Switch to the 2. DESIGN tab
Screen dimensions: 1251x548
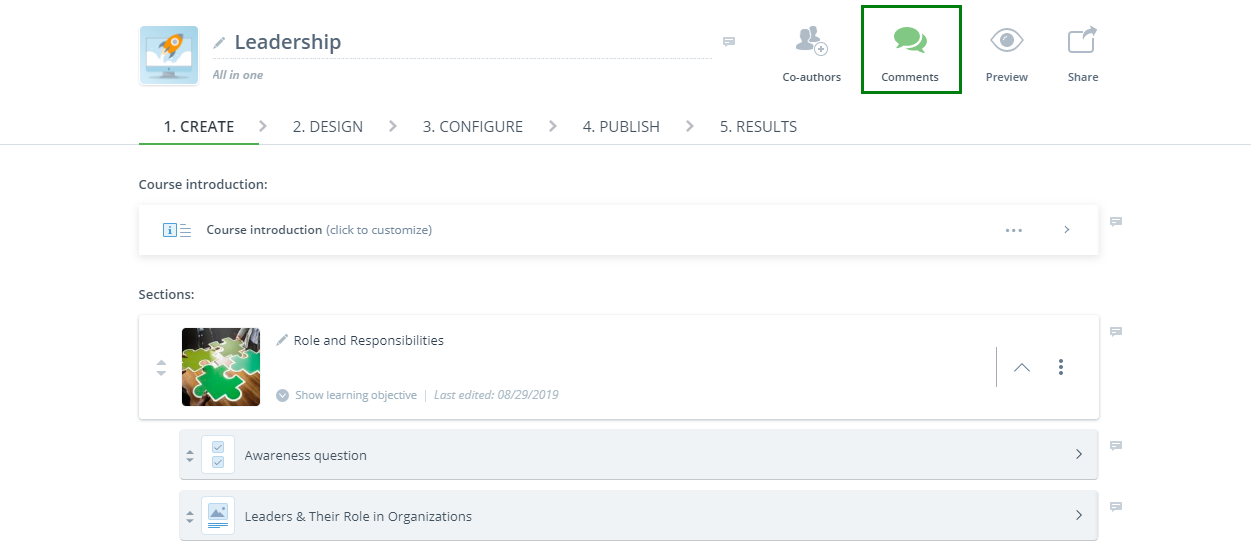click(328, 127)
